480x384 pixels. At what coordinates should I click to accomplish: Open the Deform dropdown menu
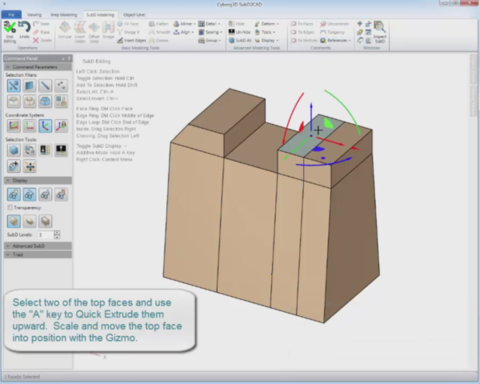(267, 24)
